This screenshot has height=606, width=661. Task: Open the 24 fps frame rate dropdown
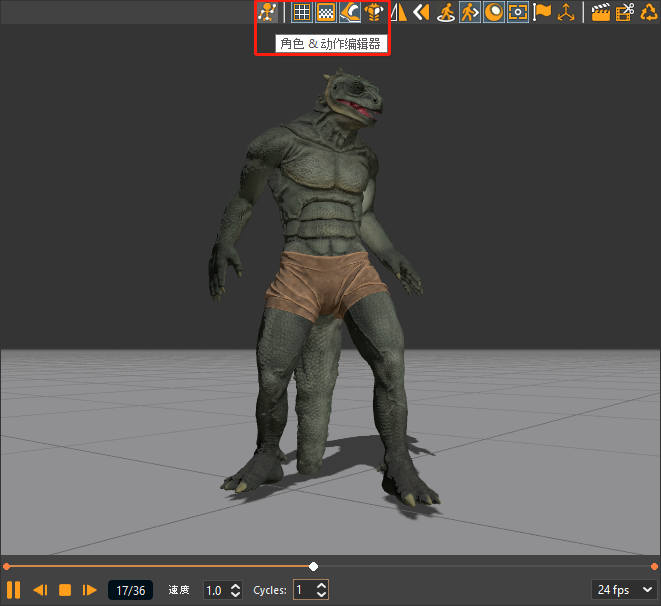625,590
